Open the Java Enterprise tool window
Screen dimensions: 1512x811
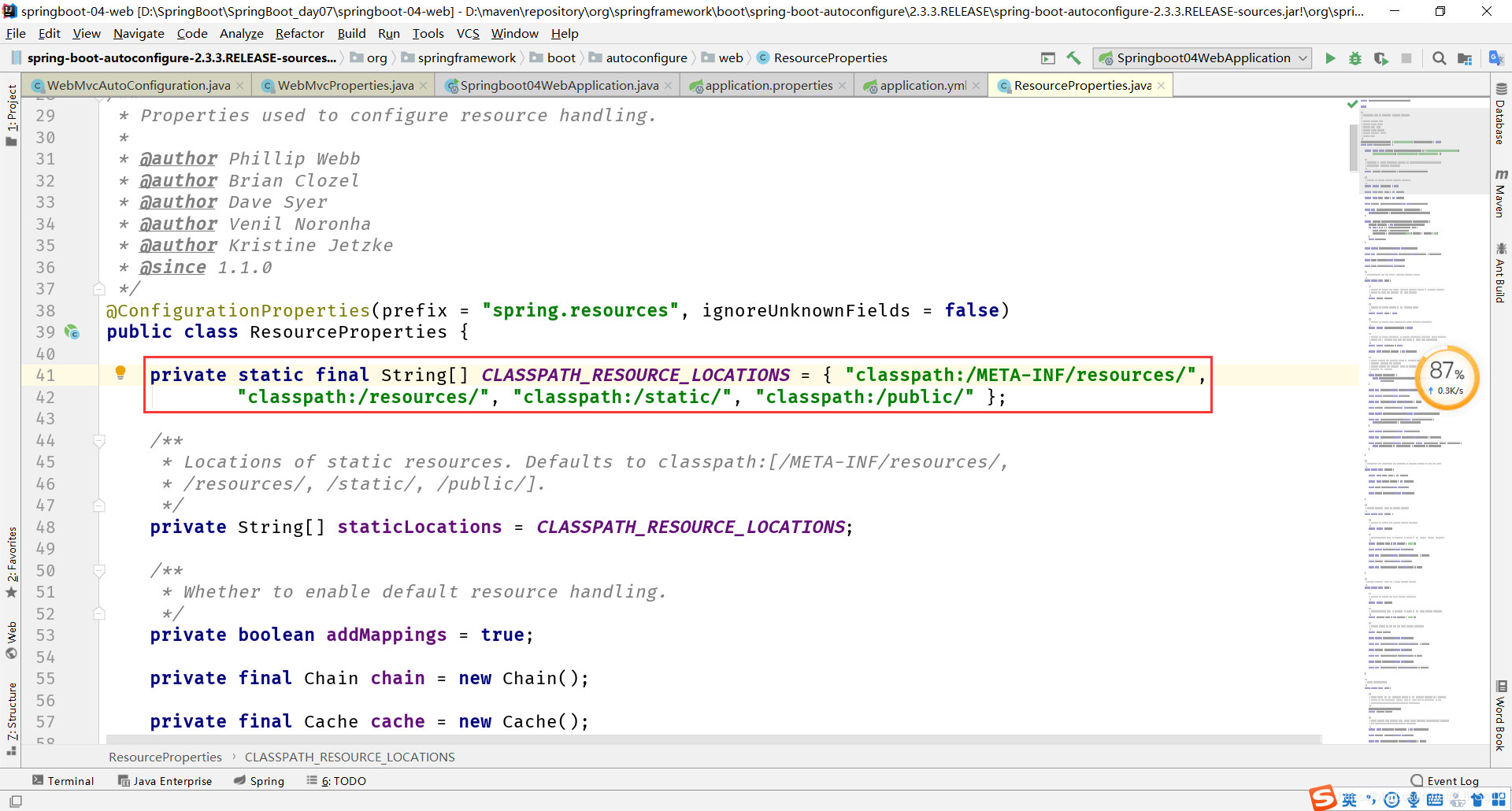coord(165,781)
